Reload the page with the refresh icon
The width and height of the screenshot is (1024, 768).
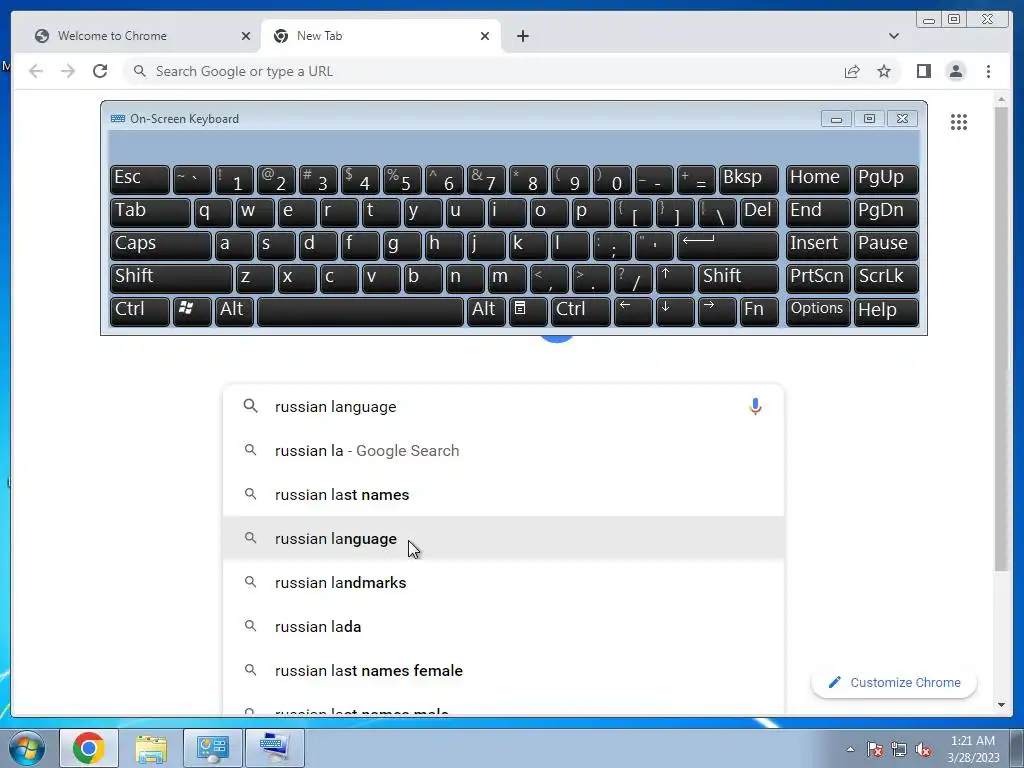100,71
